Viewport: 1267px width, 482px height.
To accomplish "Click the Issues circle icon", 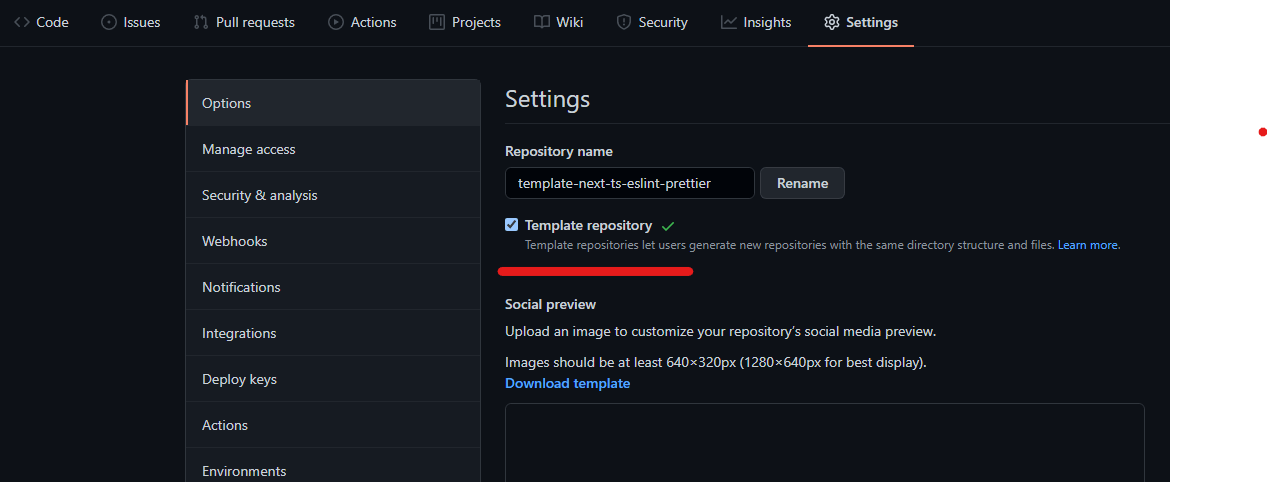I will [109, 22].
